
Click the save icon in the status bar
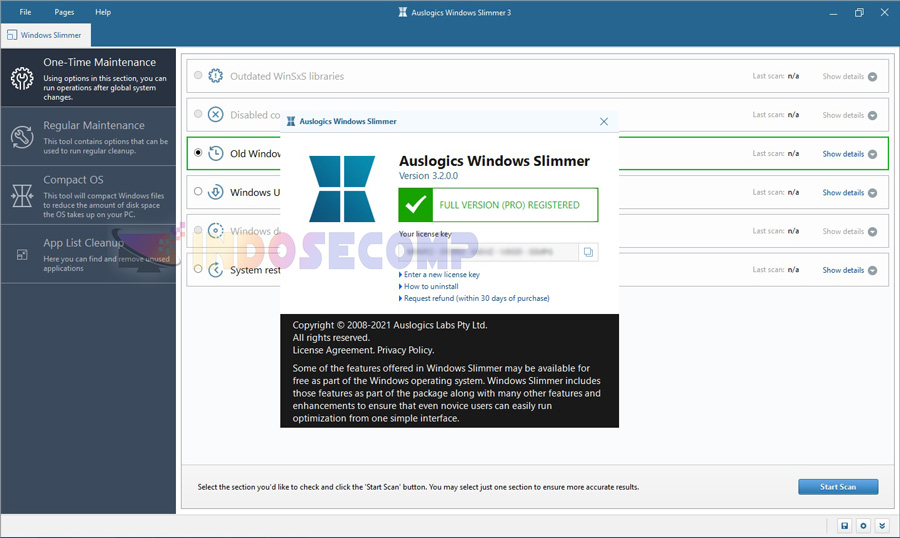click(x=844, y=525)
